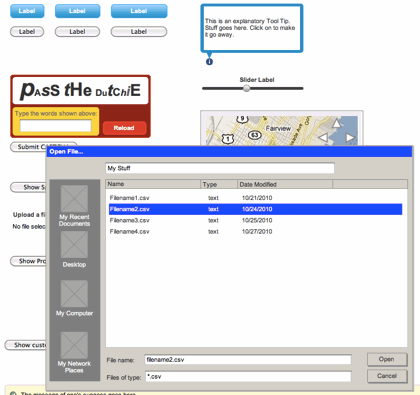The image size is (420, 395).
Task: Dismiss the explanatory Tool Tip box
Action: [x=252, y=28]
